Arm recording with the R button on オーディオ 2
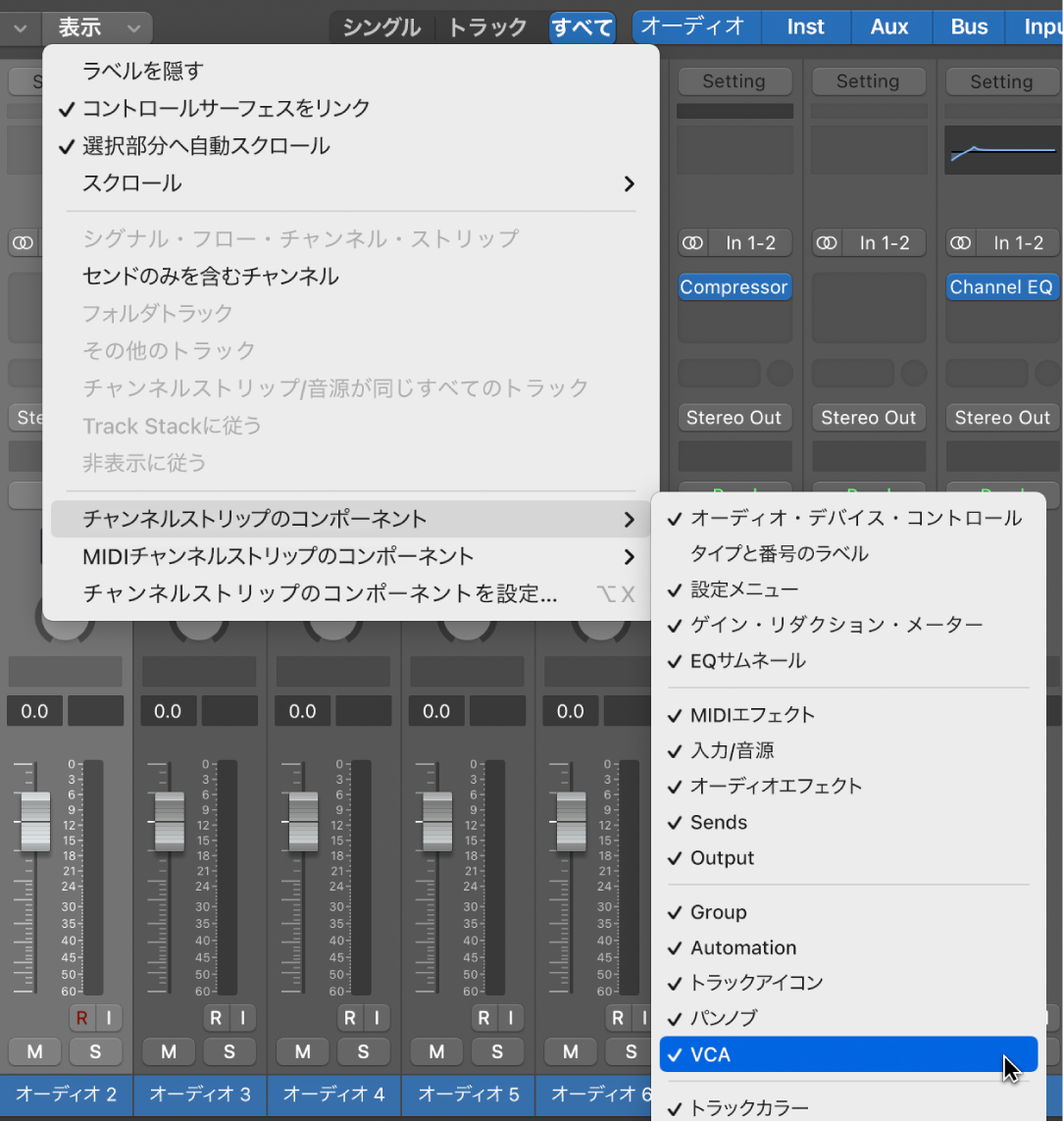The width and height of the screenshot is (1064, 1122). click(82, 1017)
